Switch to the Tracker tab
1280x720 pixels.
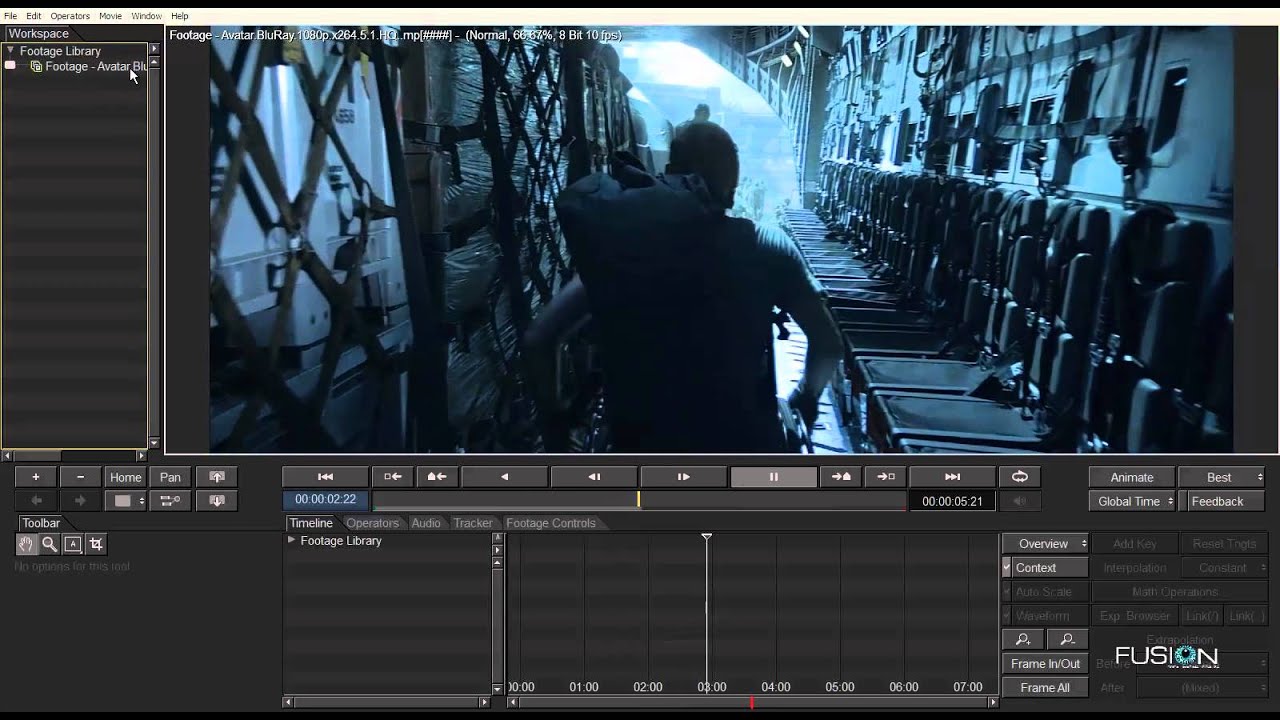point(473,523)
